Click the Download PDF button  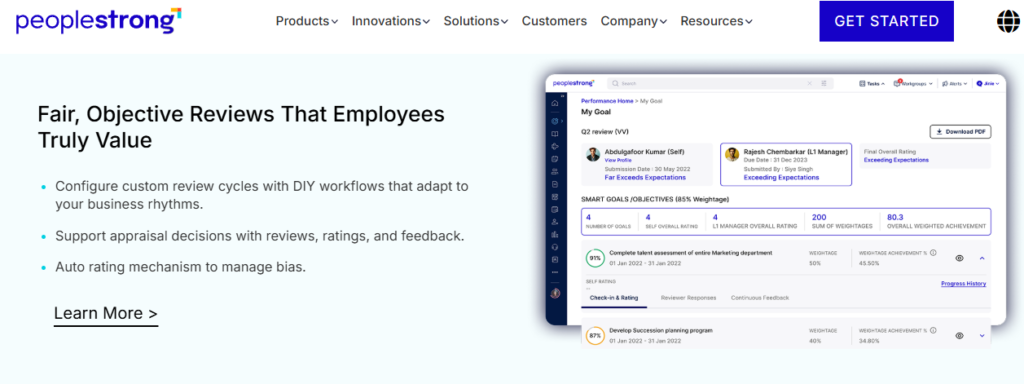click(x=960, y=131)
